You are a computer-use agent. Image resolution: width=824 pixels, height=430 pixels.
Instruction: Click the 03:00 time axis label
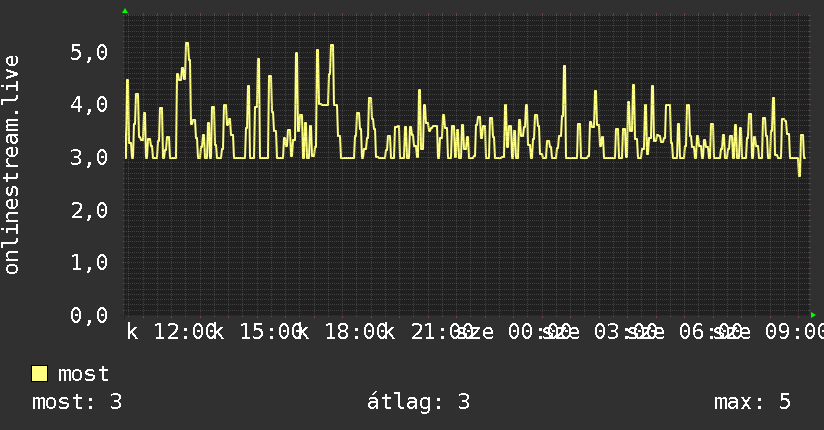[625, 332]
